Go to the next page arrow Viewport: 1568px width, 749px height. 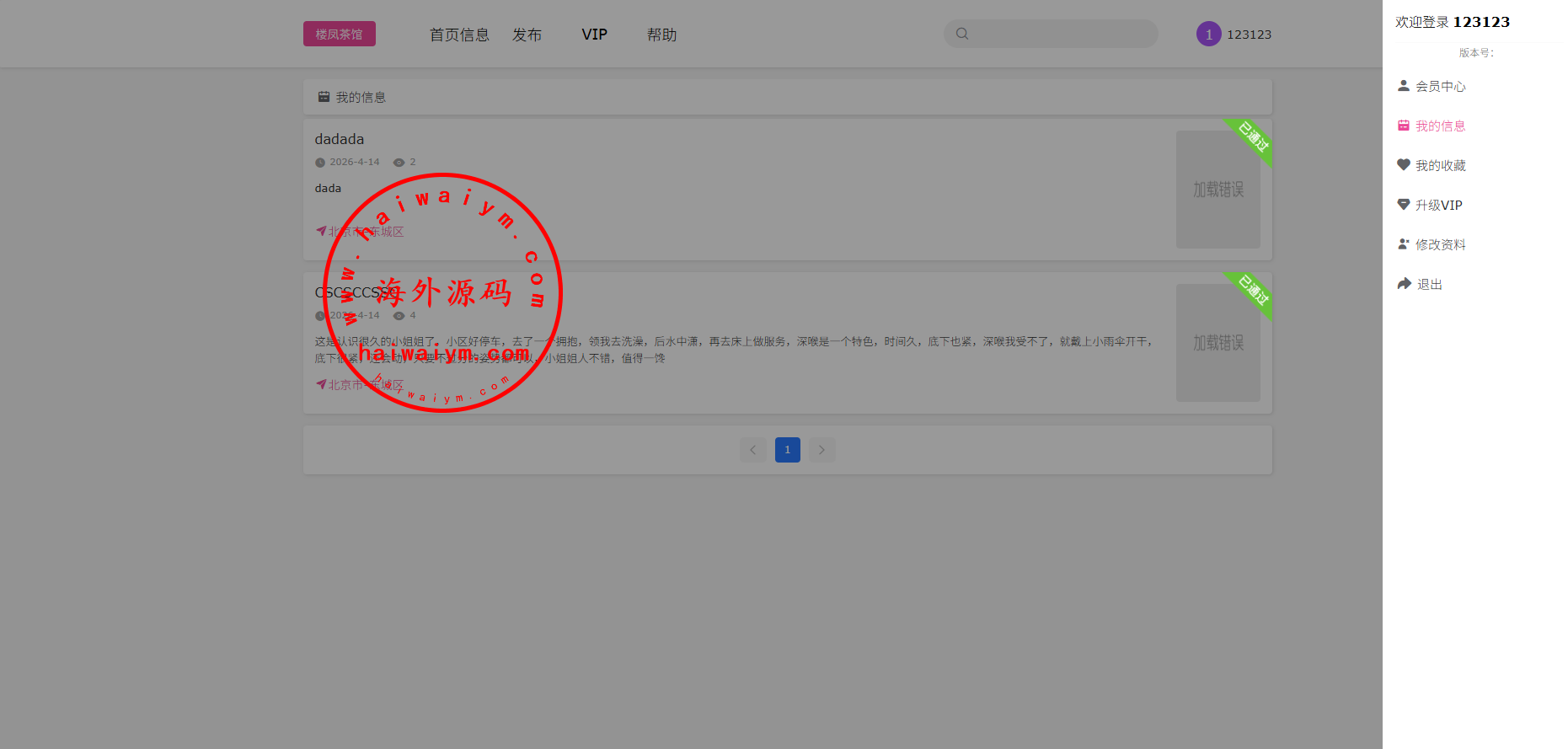pos(821,450)
